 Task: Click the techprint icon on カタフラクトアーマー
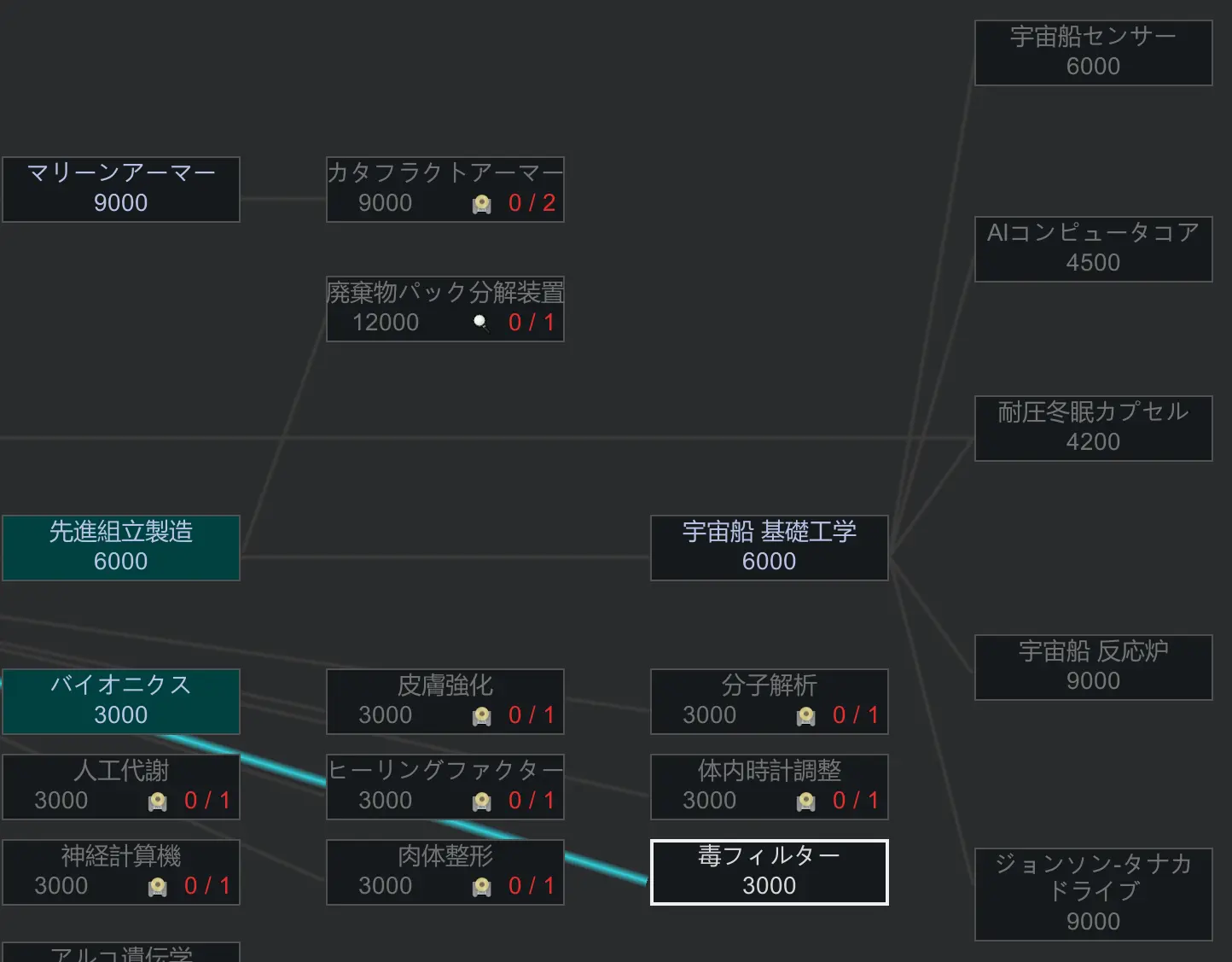[x=482, y=204]
